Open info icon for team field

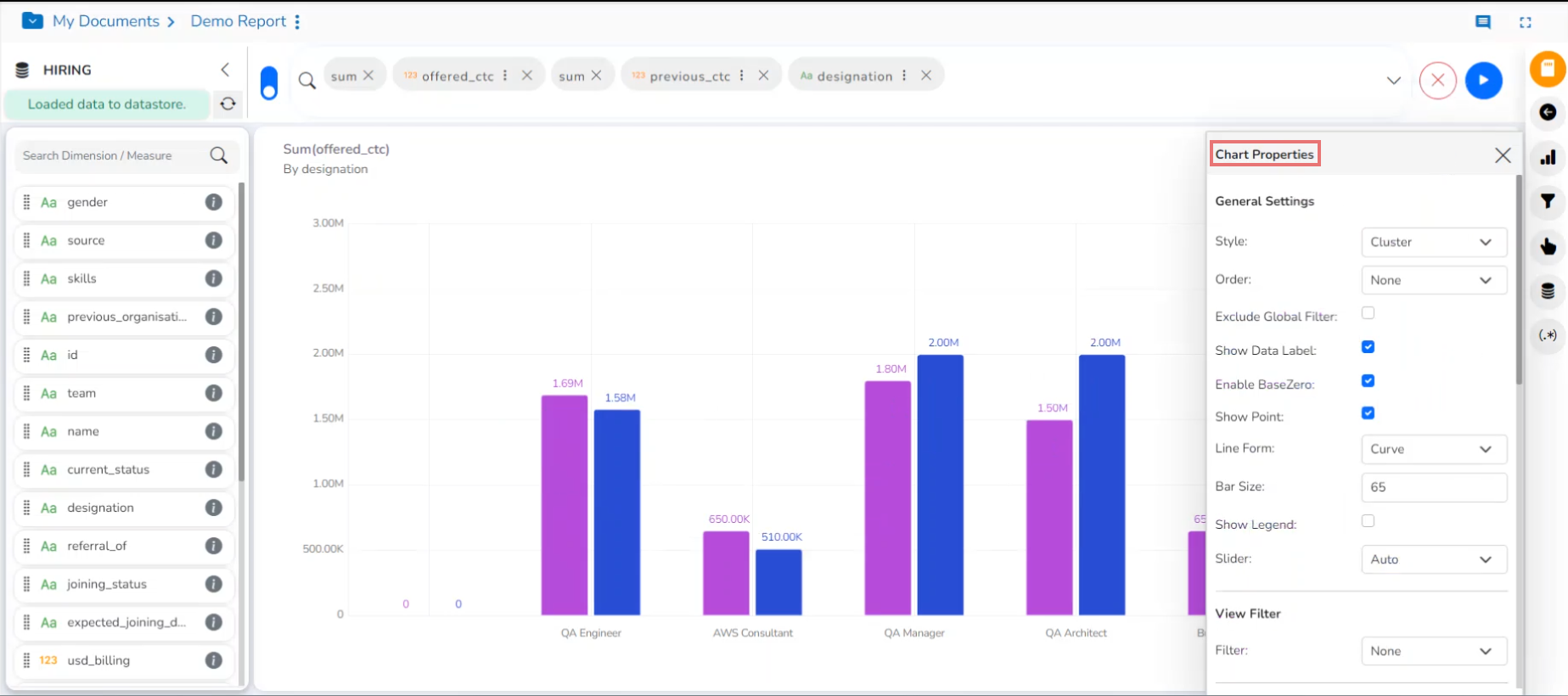[x=214, y=393]
